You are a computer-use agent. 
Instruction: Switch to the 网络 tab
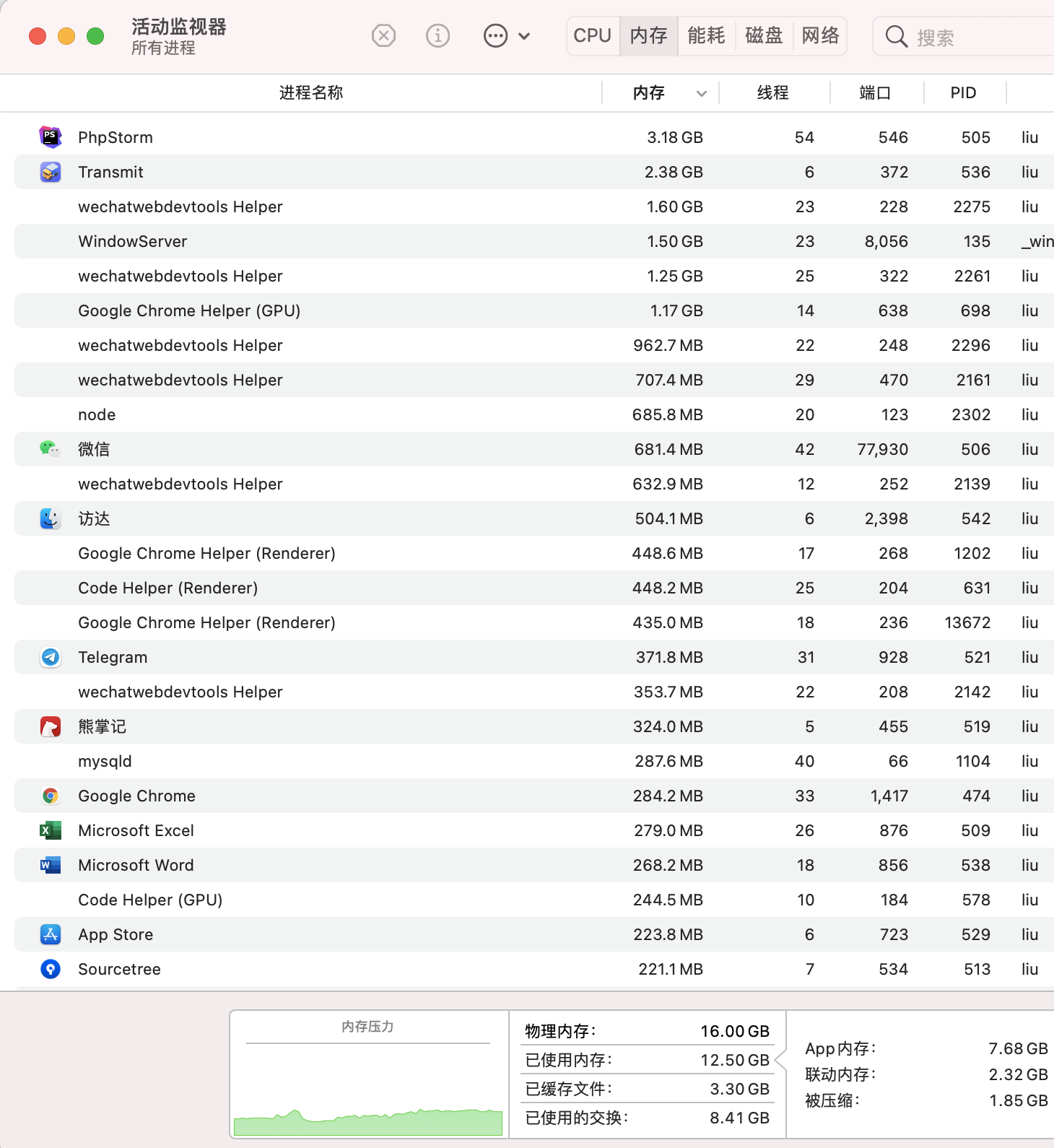click(x=821, y=35)
